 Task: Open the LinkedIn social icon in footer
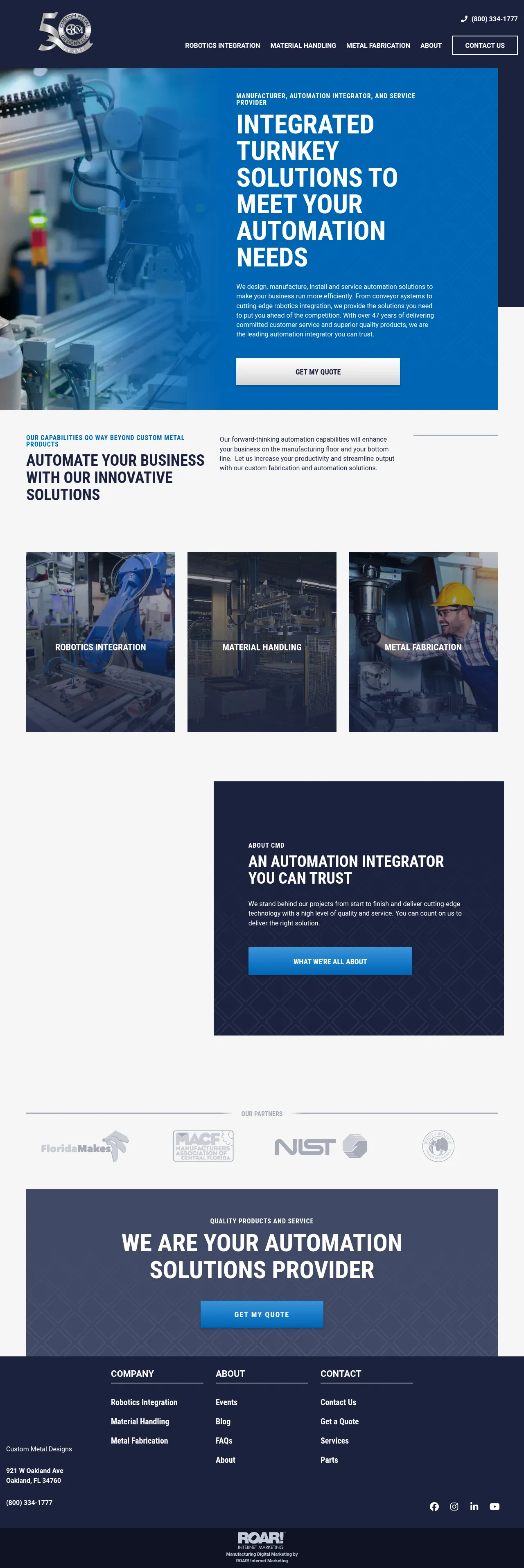(474, 1507)
